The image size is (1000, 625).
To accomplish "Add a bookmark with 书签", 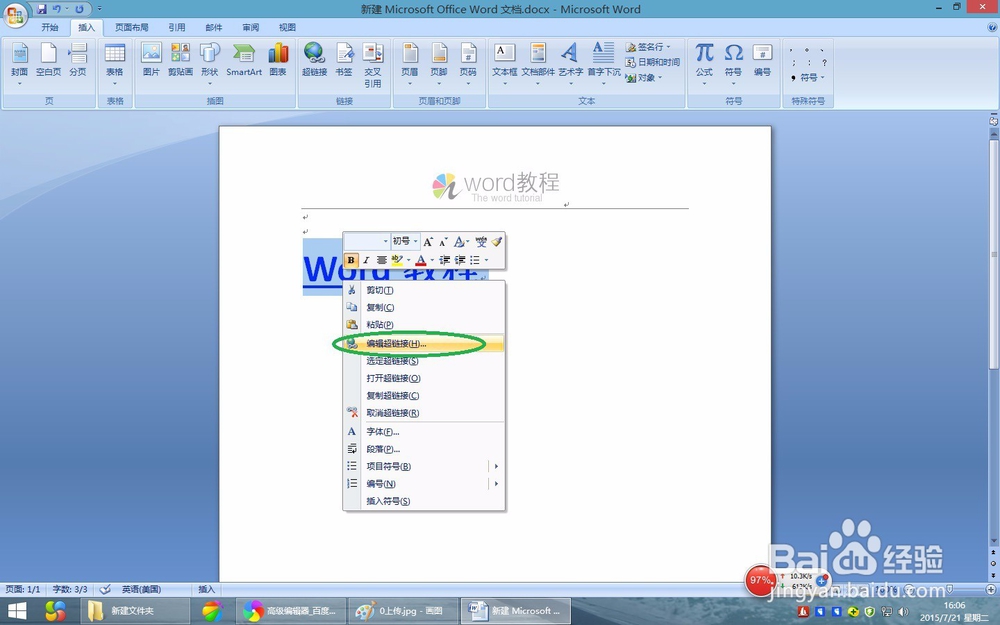I will (344, 60).
